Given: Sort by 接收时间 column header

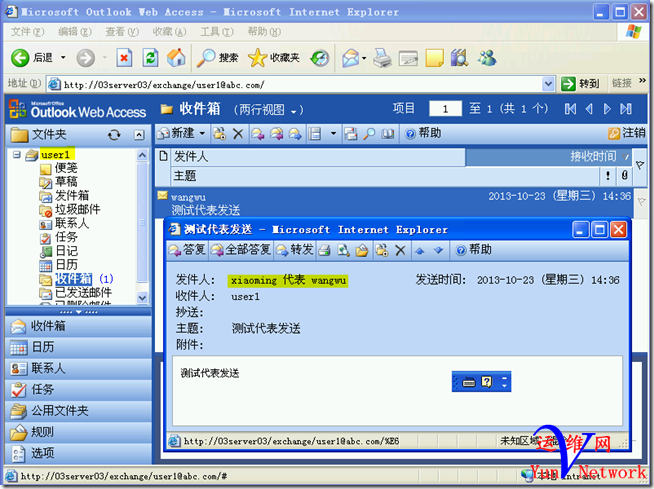Looking at the screenshot, I should click(548, 157).
